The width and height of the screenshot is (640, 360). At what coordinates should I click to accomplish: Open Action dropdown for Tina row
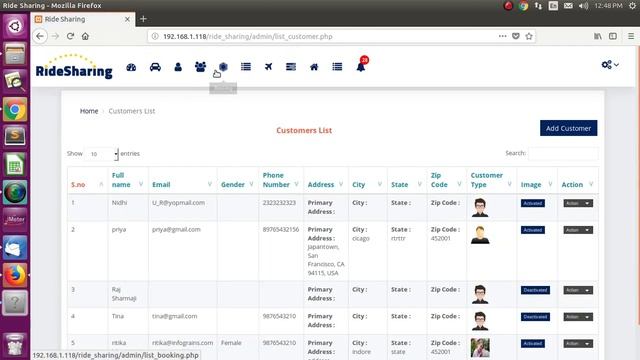point(578,317)
